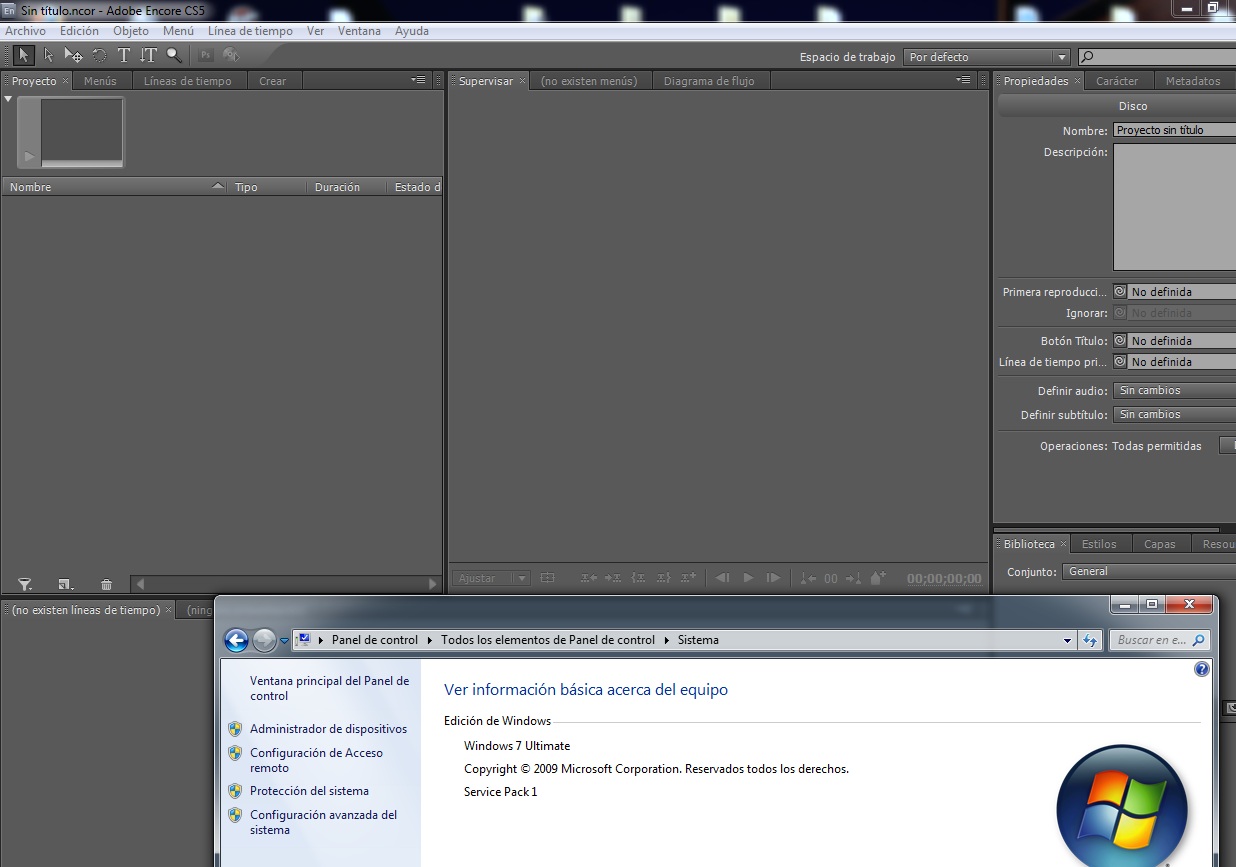The height and width of the screenshot is (867, 1236).
Task: Select the Rotate tool
Action: click(x=99, y=55)
